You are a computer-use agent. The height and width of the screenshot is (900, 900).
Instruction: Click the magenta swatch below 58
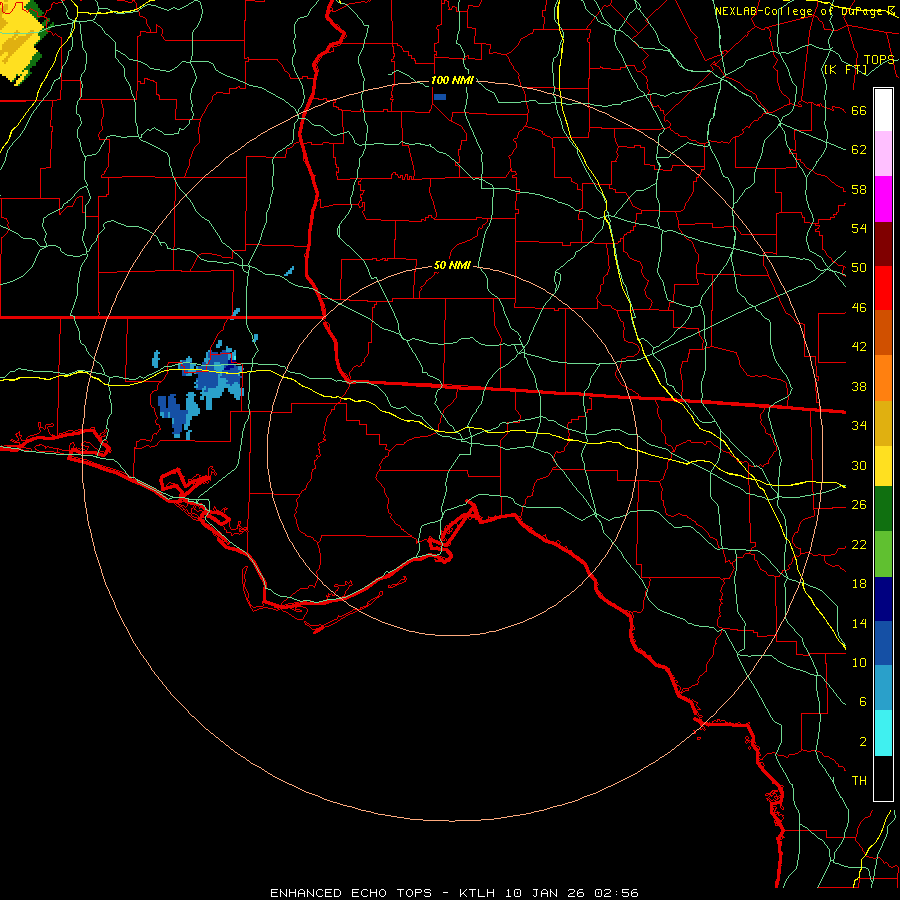pyautogui.click(x=883, y=199)
